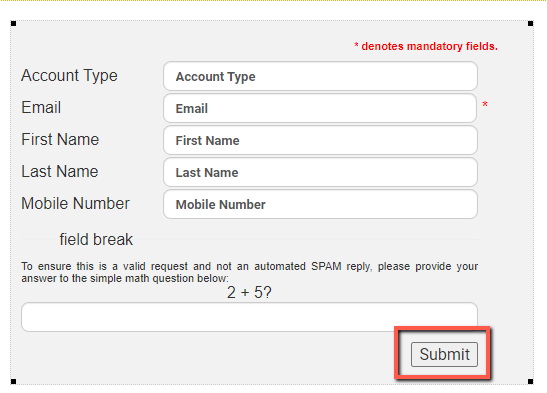
Task: Select the Last Name label
Action: click(x=60, y=172)
